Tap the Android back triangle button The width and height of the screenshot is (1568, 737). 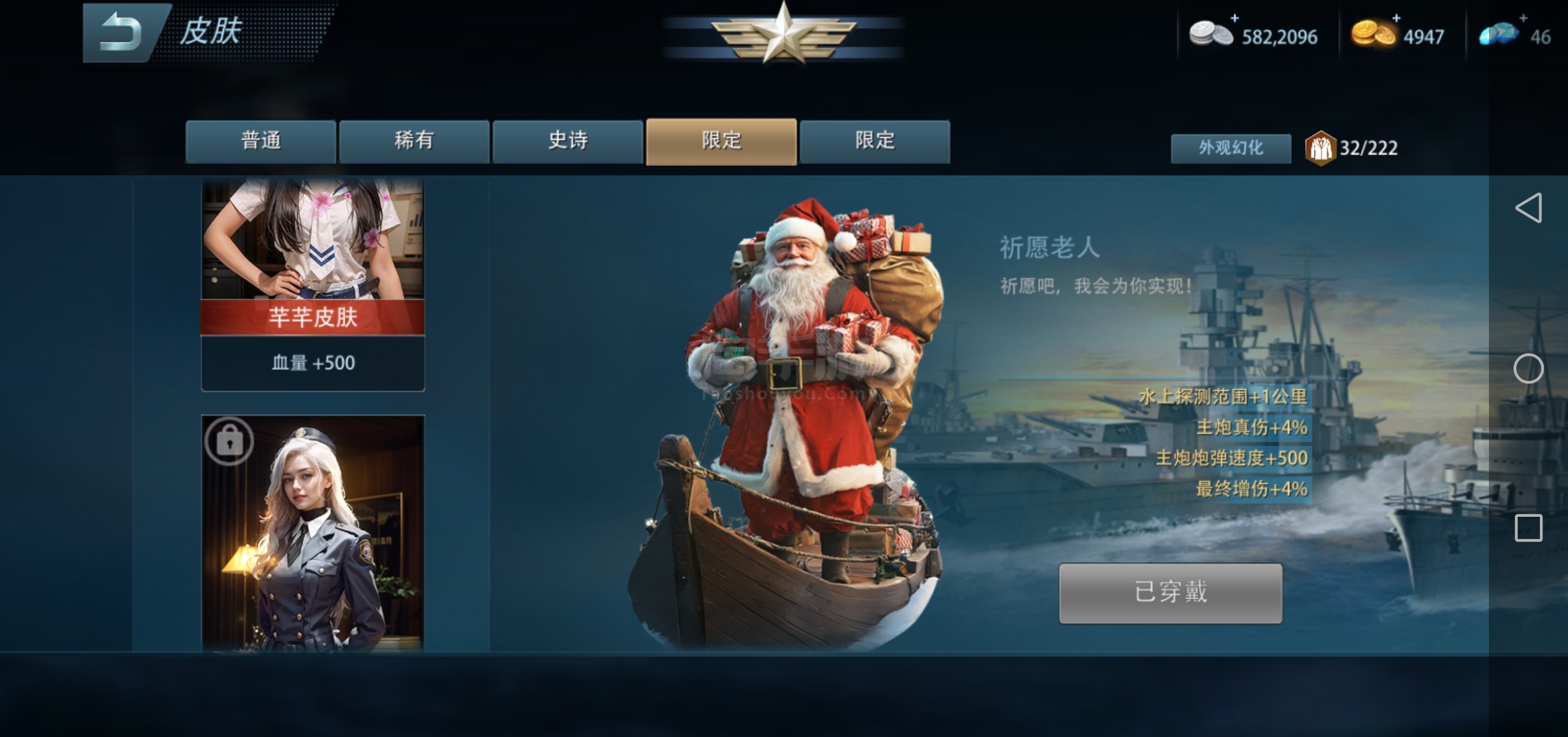coord(1528,208)
